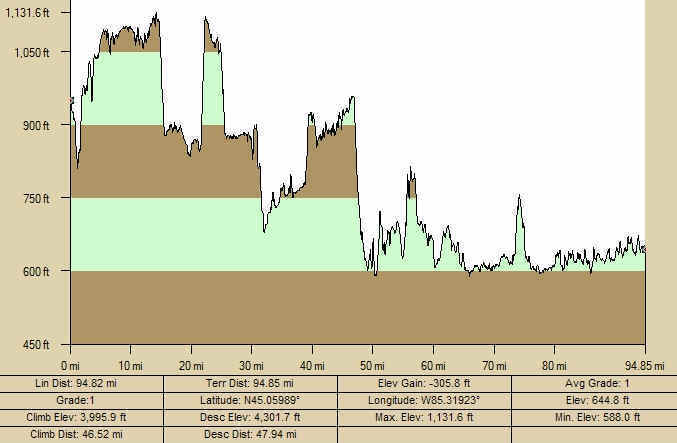The height and width of the screenshot is (443, 677).
Task: Click the Lin Dist: 94.82 mi cell
Action: point(81,383)
